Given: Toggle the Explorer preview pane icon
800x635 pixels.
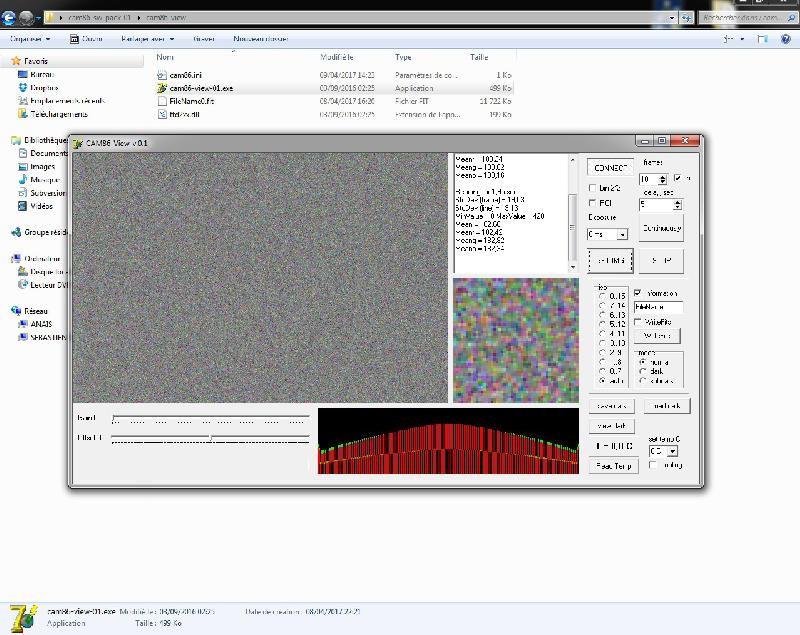Looking at the screenshot, I should (x=762, y=39).
